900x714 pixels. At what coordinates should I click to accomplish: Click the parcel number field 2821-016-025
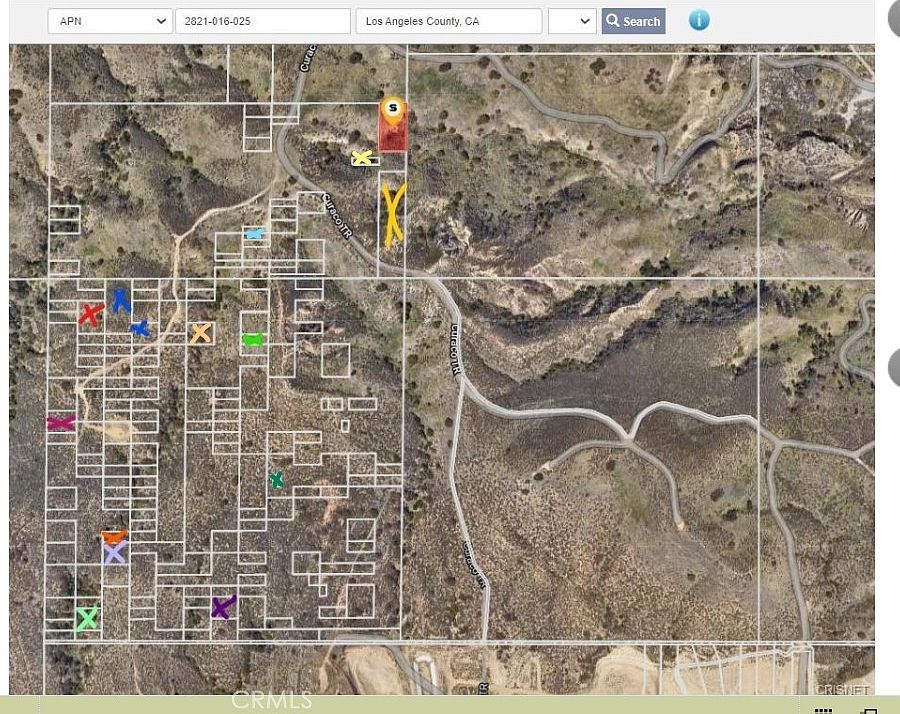point(262,21)
